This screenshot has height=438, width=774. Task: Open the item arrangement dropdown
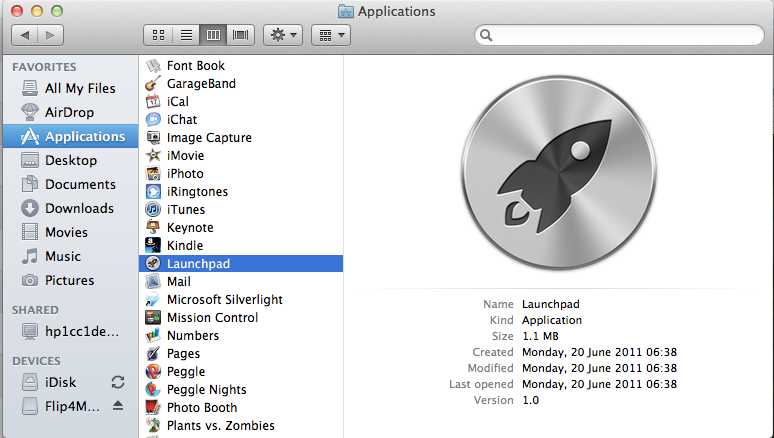331,35
